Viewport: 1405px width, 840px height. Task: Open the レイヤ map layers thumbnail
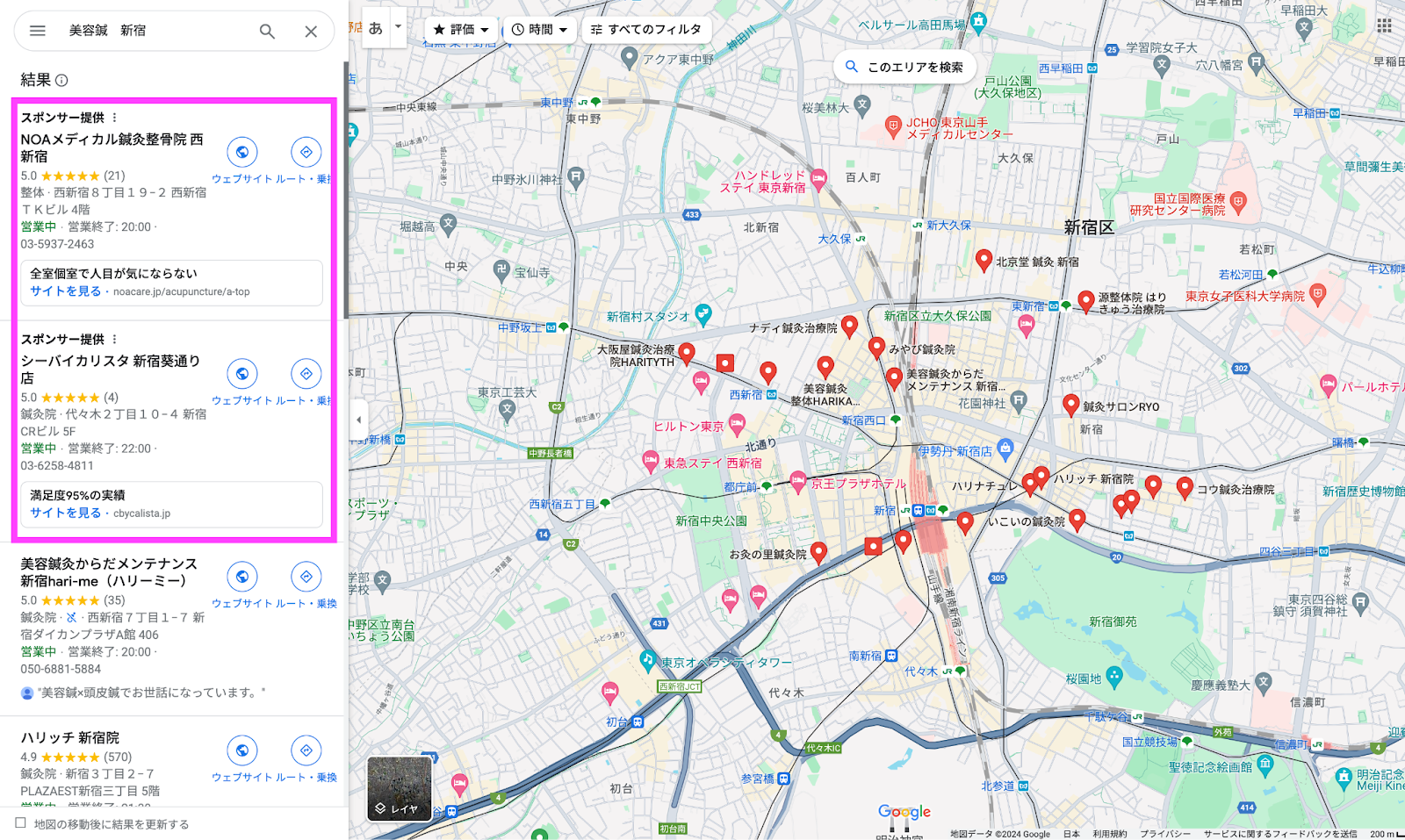[x=400, y=788]
